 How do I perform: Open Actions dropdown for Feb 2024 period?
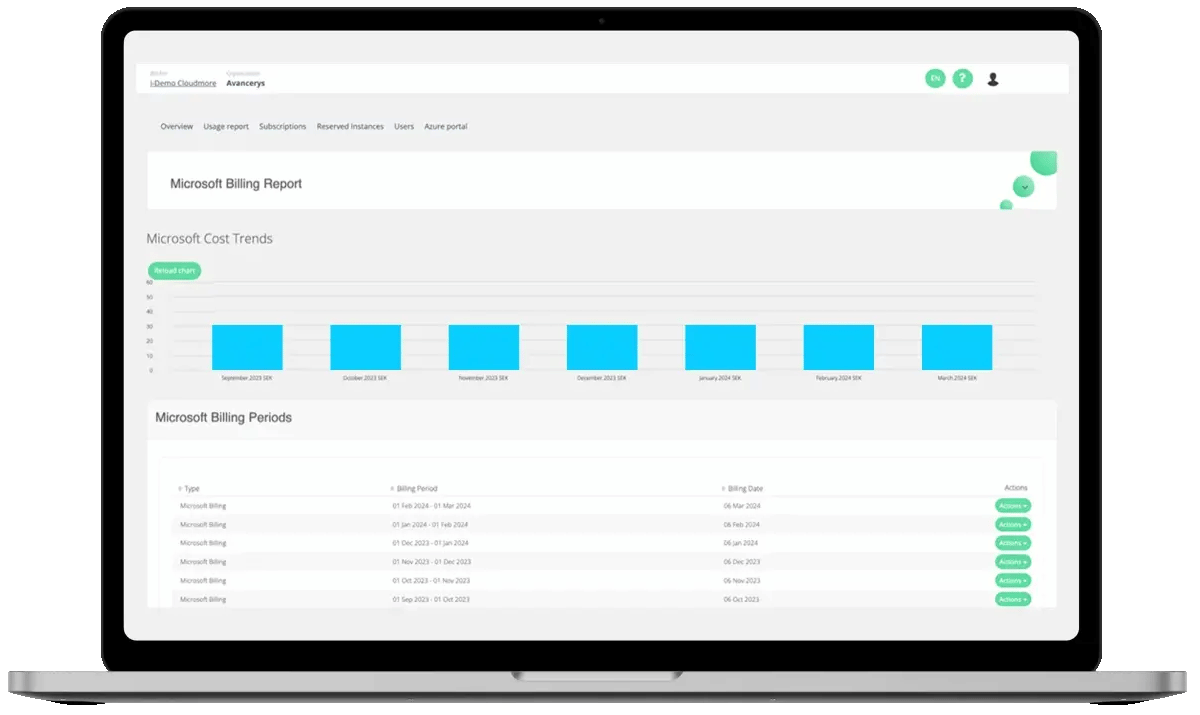click(x=1012, y=506)
